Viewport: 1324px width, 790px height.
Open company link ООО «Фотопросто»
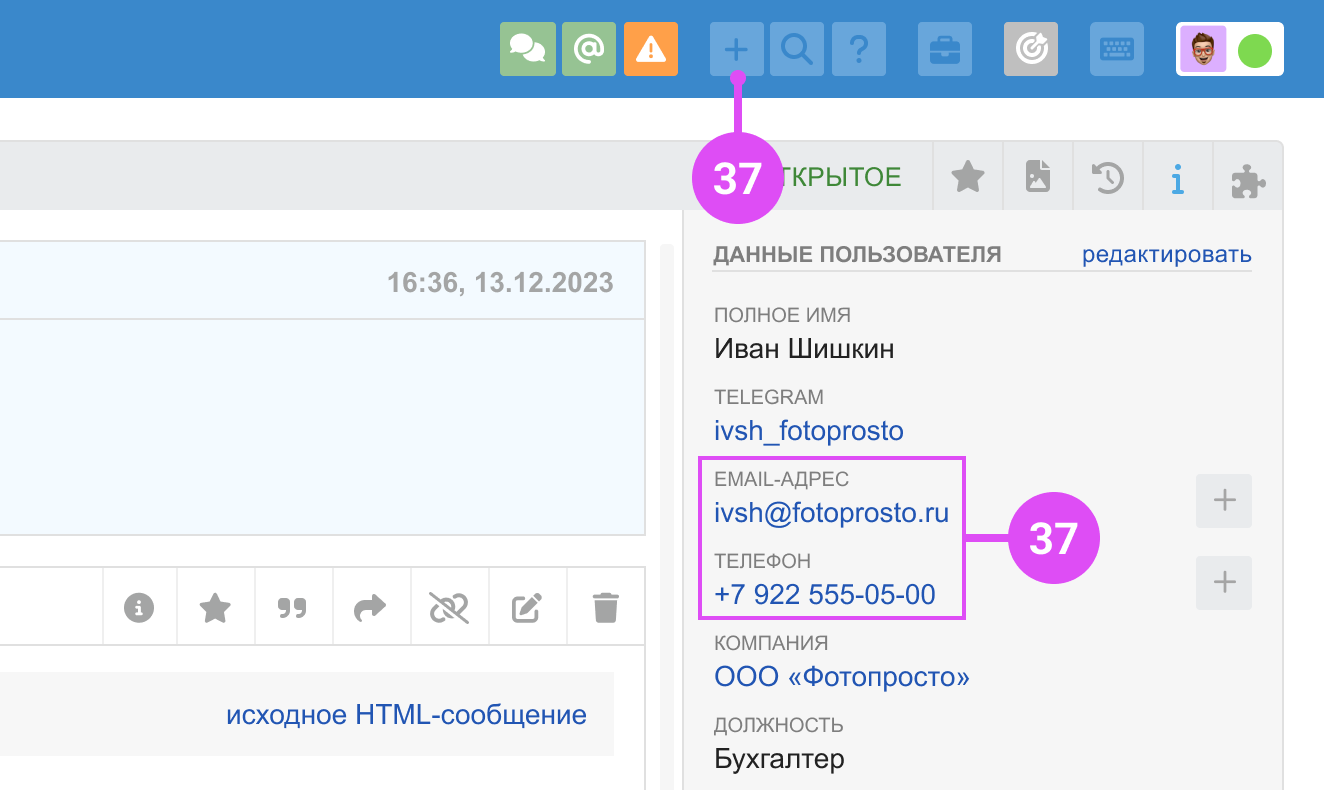click(842, 677)
